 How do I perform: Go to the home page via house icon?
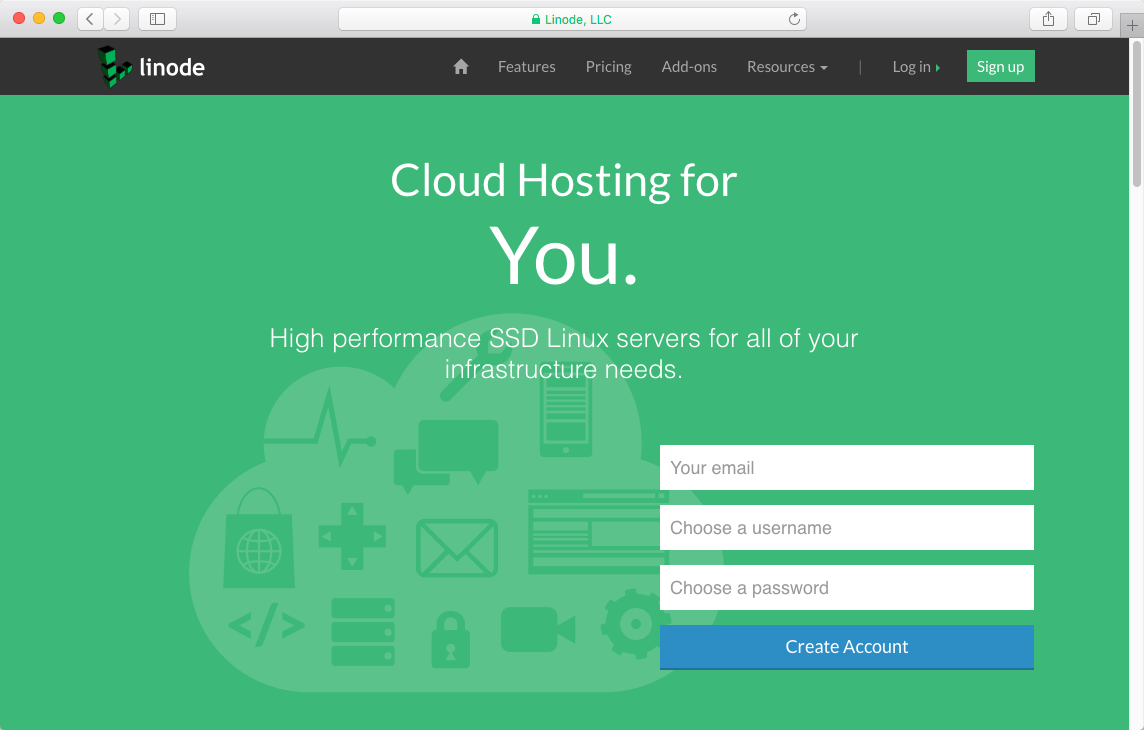click(461, 67)
